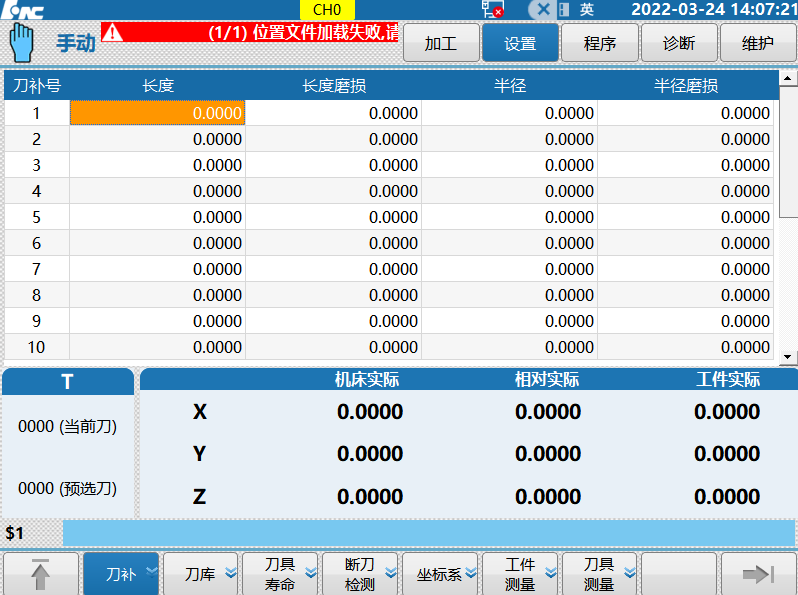This screenshot has width=798, height=595.
Task: Expand the 刀具寿命 tool life menu
Action: pyautogui.click(x=281, y=574)
